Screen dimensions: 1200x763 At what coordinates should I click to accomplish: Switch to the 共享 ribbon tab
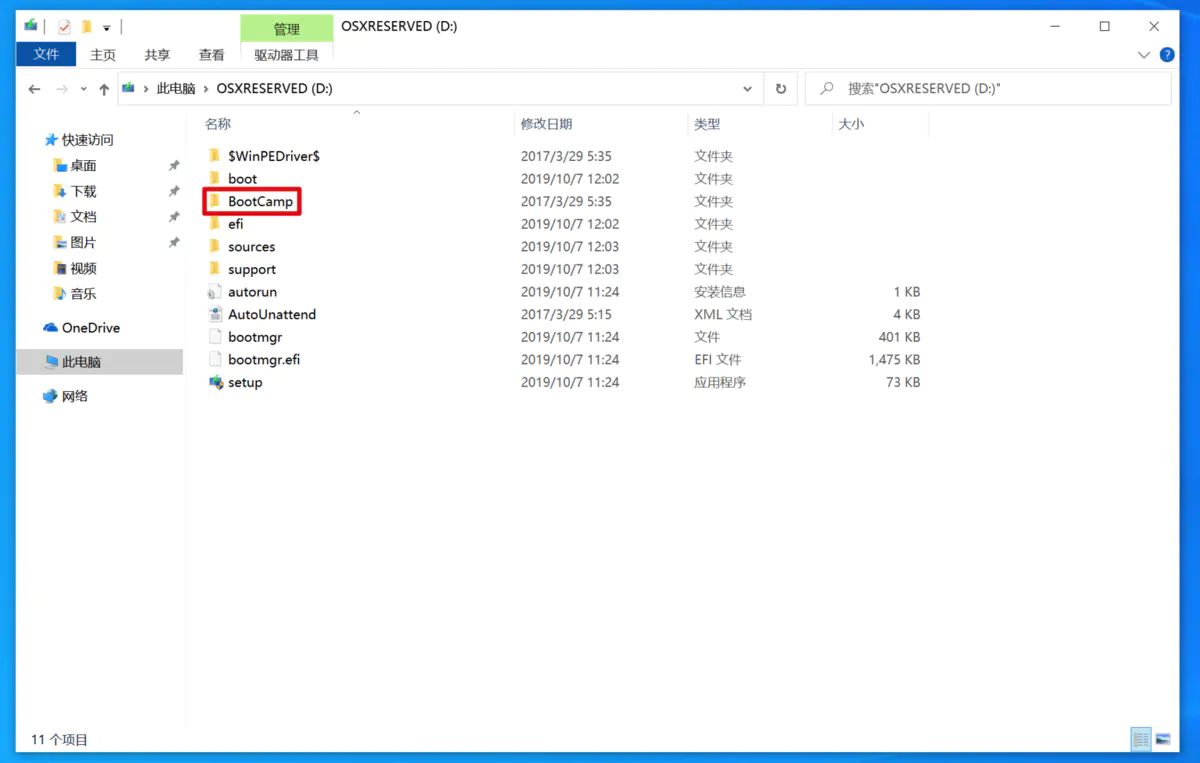[x=157, y=55]
